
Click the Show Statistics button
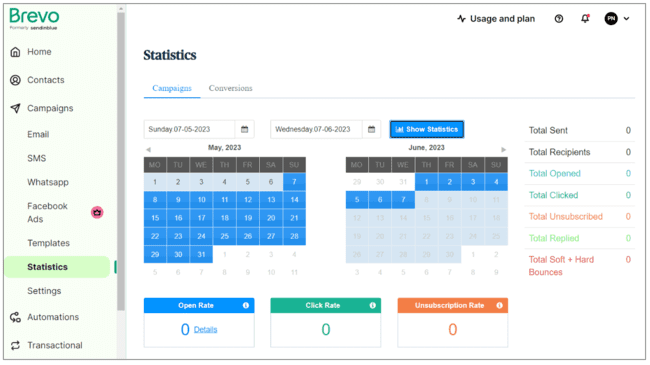[x=427, y=129]
